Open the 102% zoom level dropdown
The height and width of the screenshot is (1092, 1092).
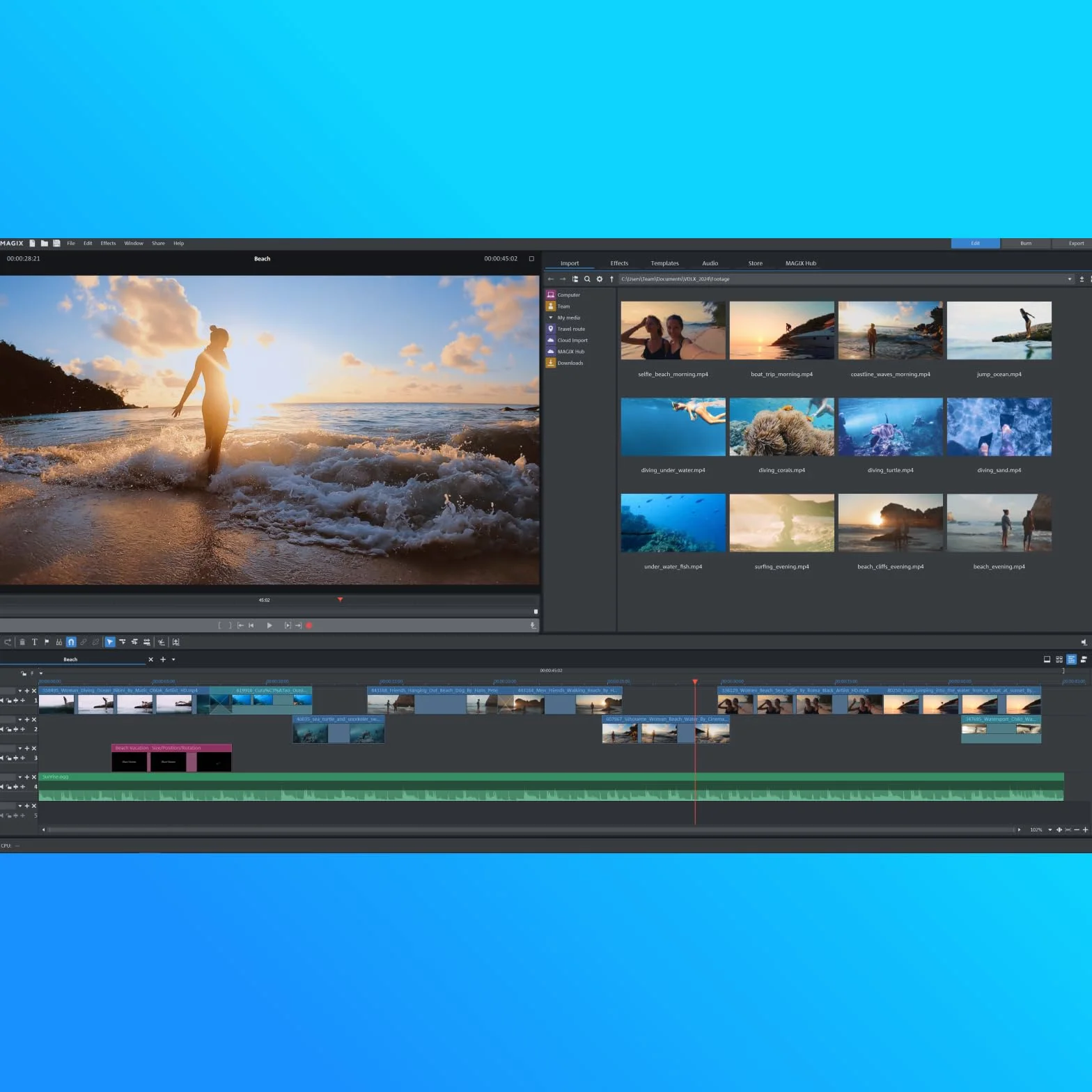pos(1050,830)
